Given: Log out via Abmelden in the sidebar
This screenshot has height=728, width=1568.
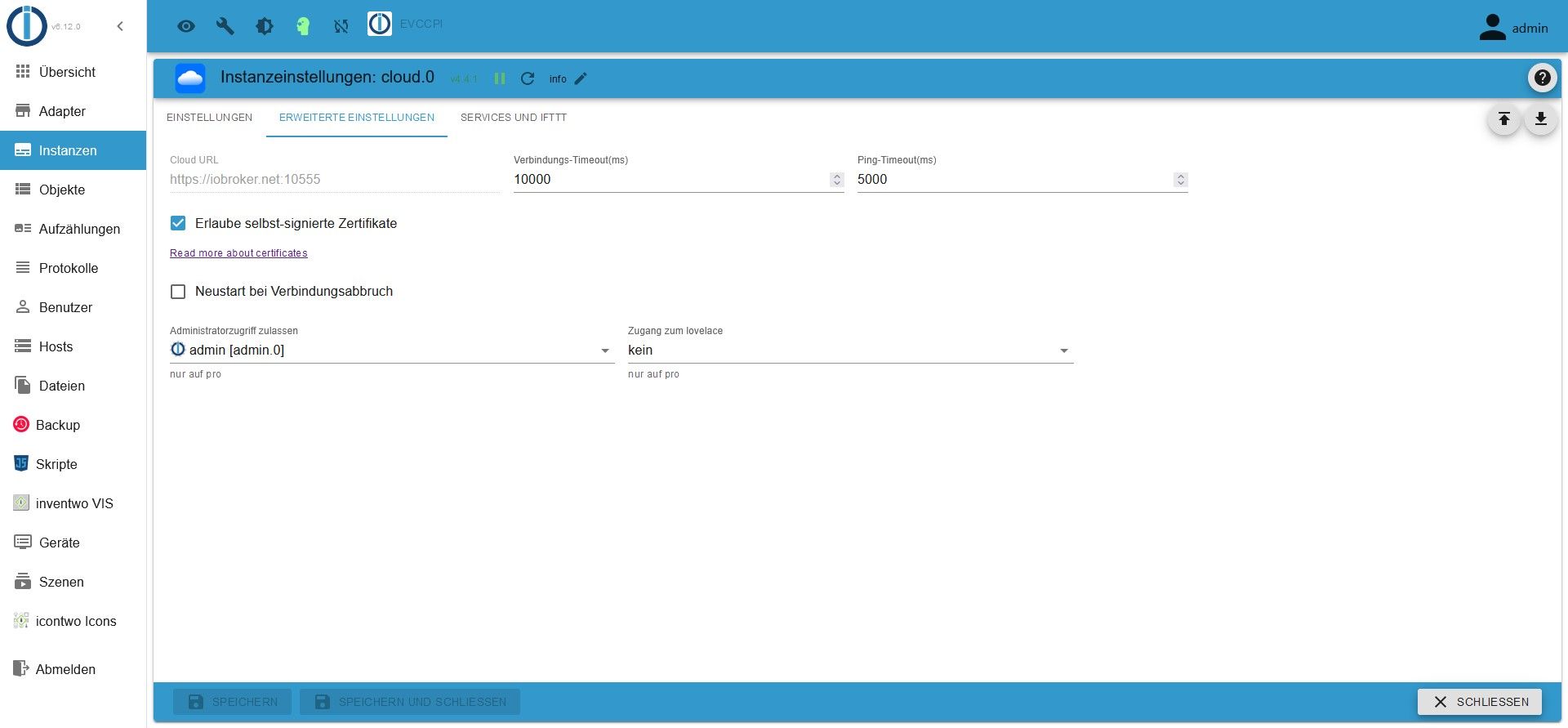Looking at the screenshot, I should [73, 669].
